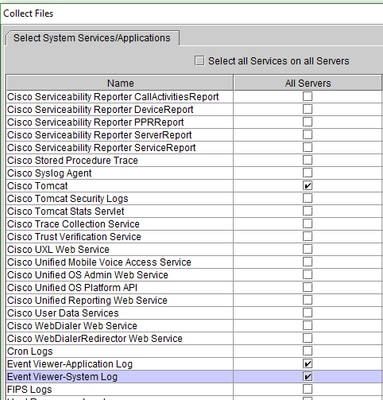Select the 'Cisco Serviceability Reporter ServiceReport' row text
383x400 pixels.
click(101, 147)
